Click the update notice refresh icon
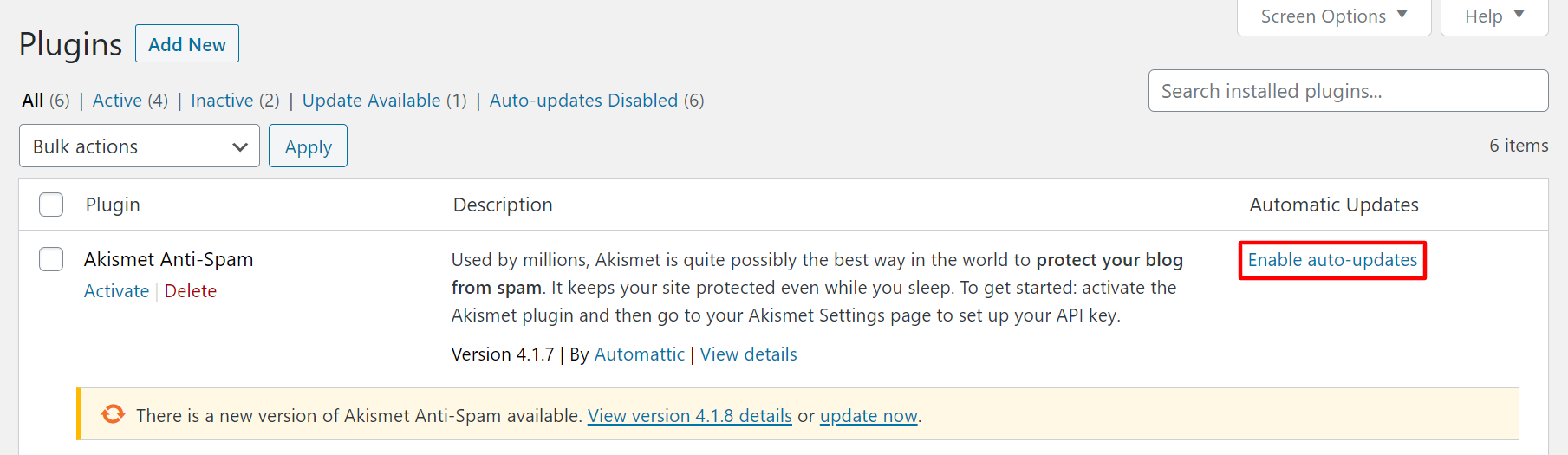 coord(113,414)
